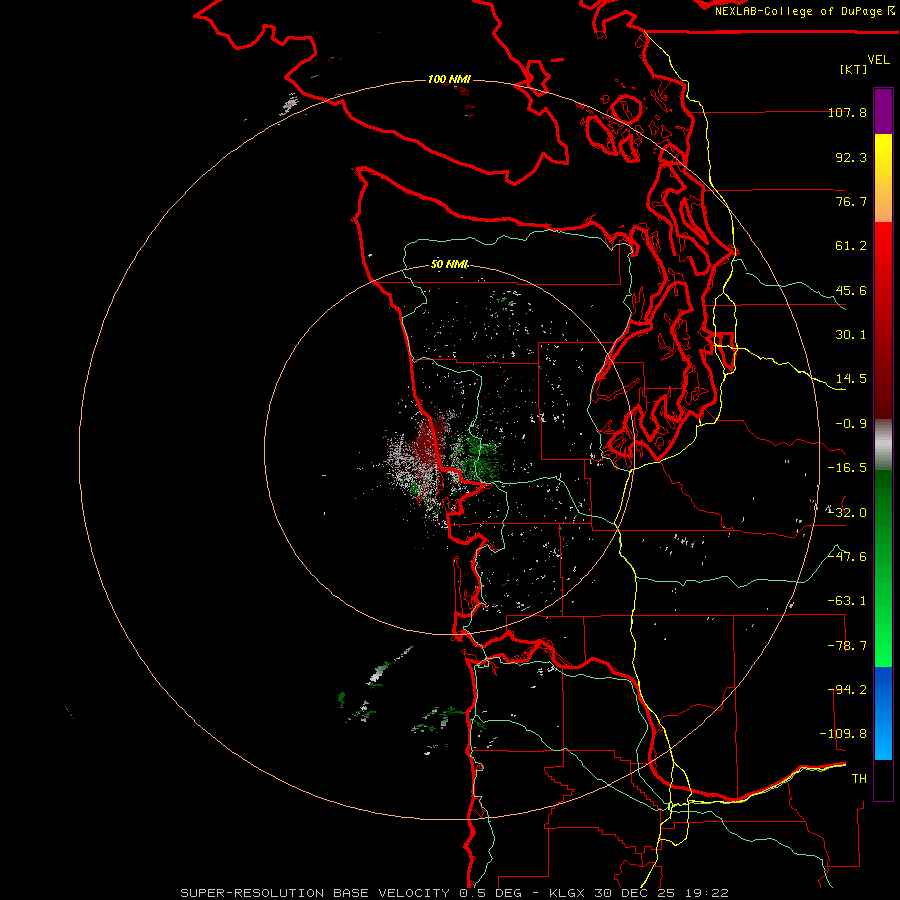Select the -78.7 scale value
900x900 pixels.
click(847, 646)
